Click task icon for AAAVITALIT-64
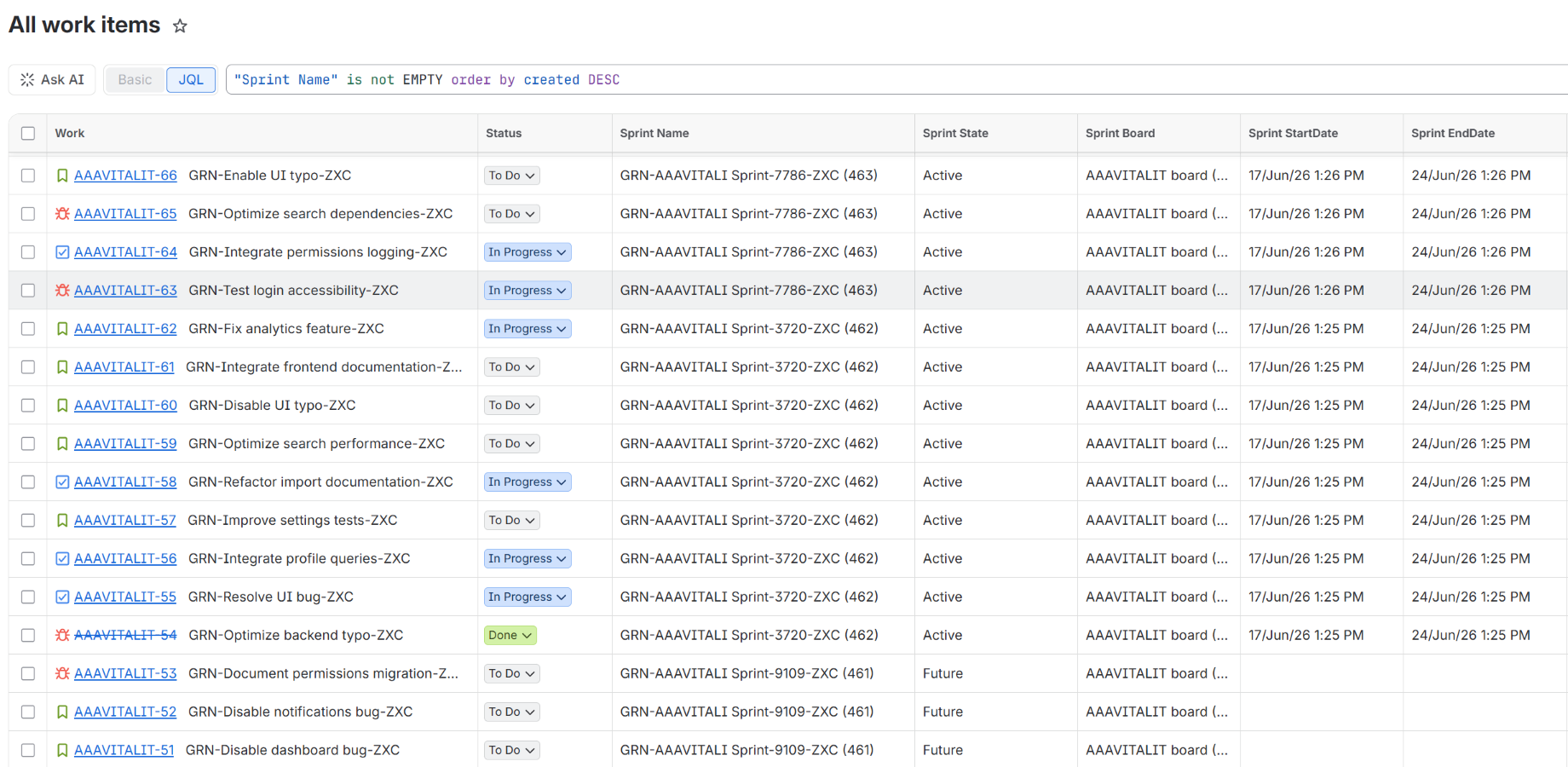1568x767 pixels. coord(62,252)
